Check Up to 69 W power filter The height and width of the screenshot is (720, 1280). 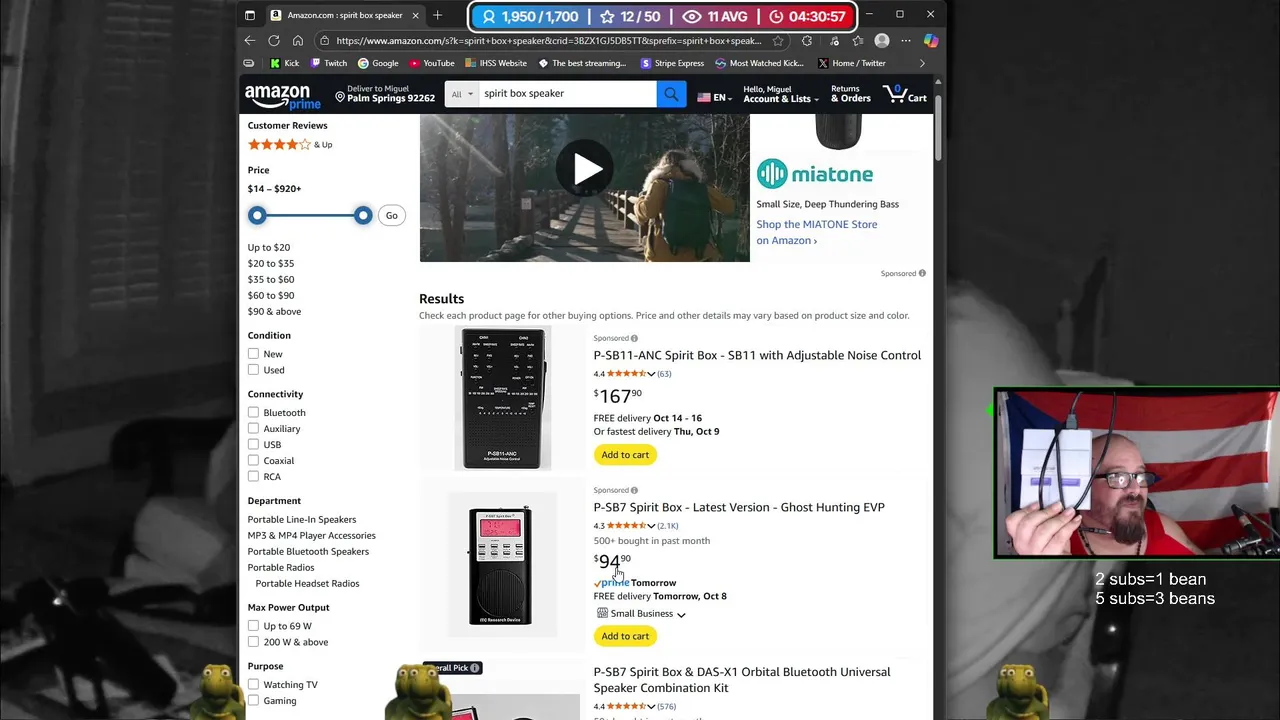point(254,626)
